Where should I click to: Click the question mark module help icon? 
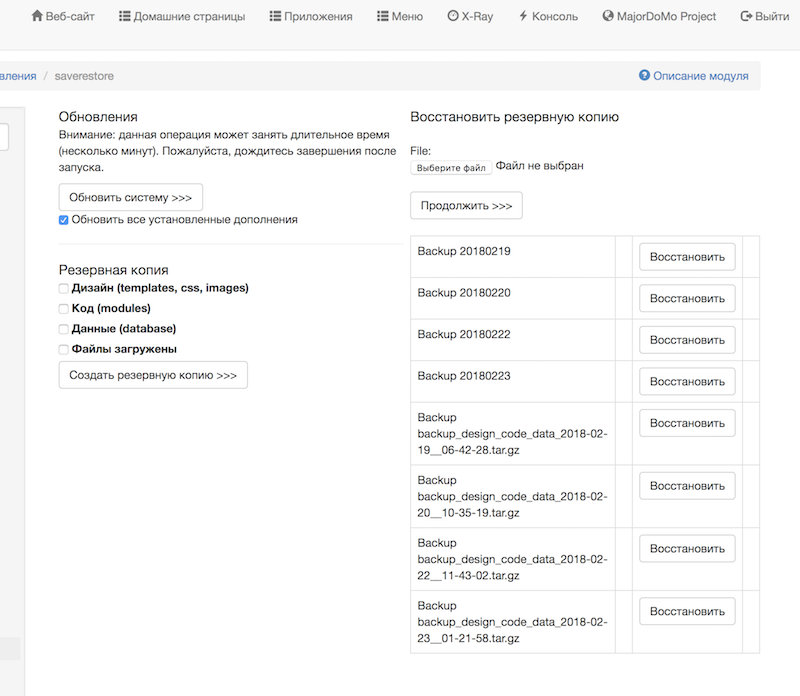pos(644,76)
